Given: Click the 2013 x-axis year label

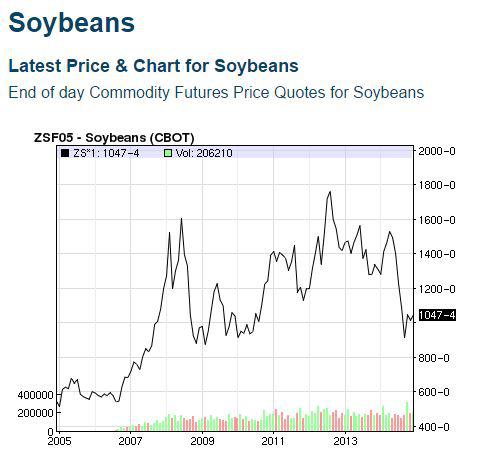Looking at the screenshot, I should tap(345, 441).
